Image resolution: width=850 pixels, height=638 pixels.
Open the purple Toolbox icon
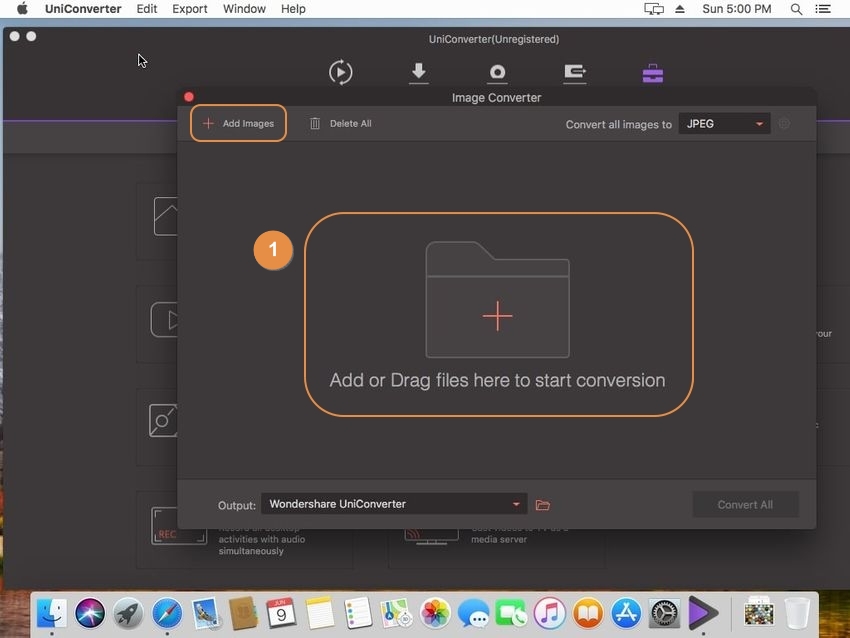tap(652, 73)
